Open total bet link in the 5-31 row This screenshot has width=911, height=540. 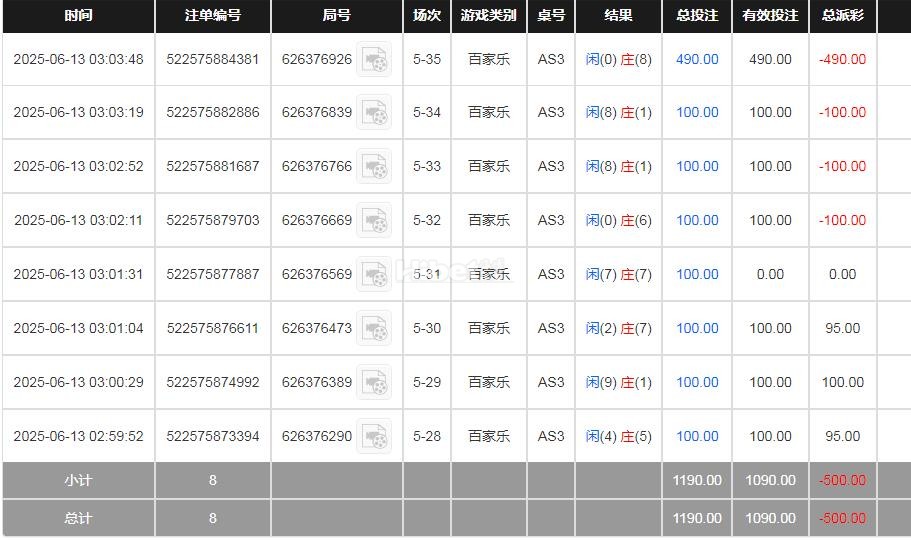click(x=697, y=274)
